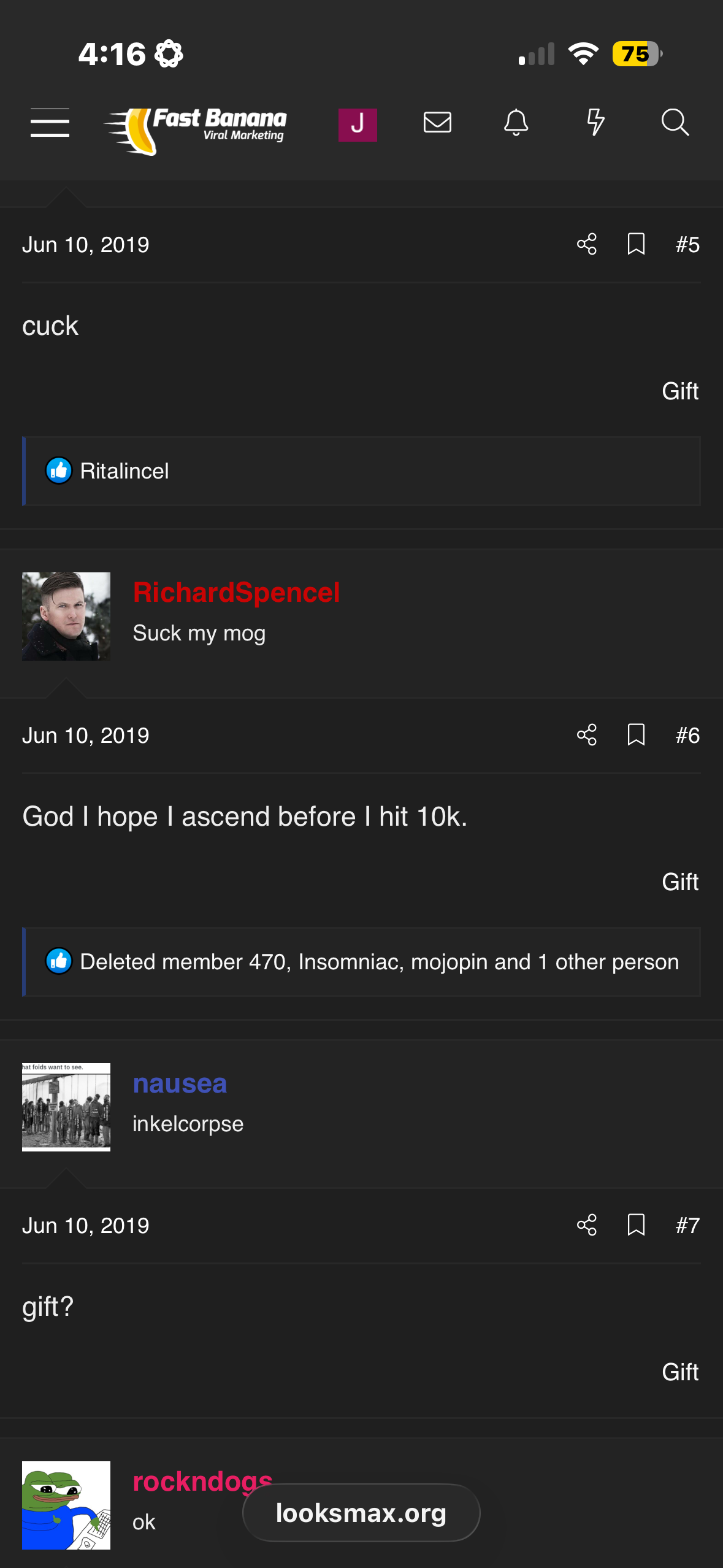Tap the looksmax.org address pill
The width and height of the screenshot is (723, 1568).
pyautogui.click(x=361, y=1513)
